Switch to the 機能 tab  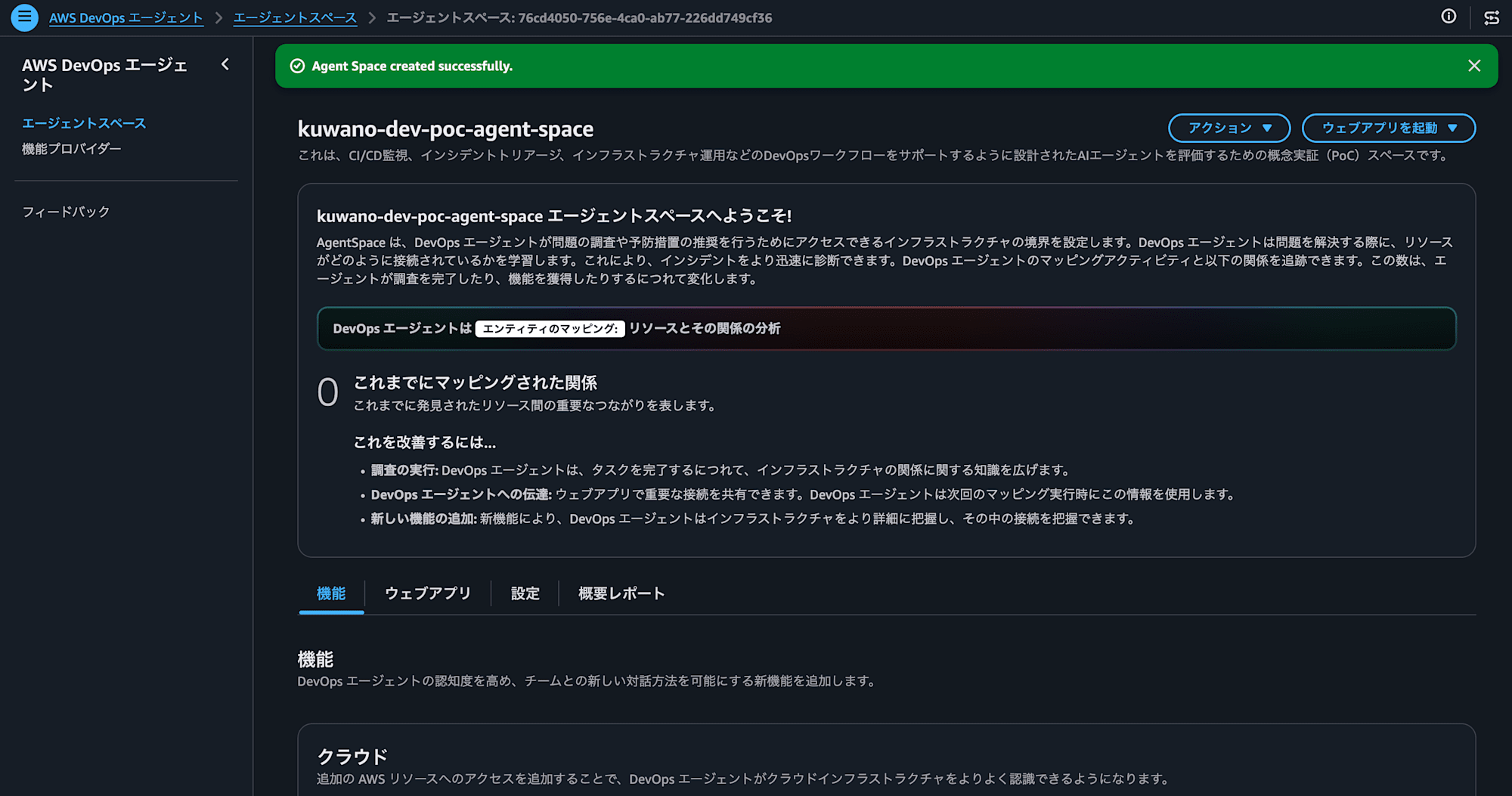(331, 593)
